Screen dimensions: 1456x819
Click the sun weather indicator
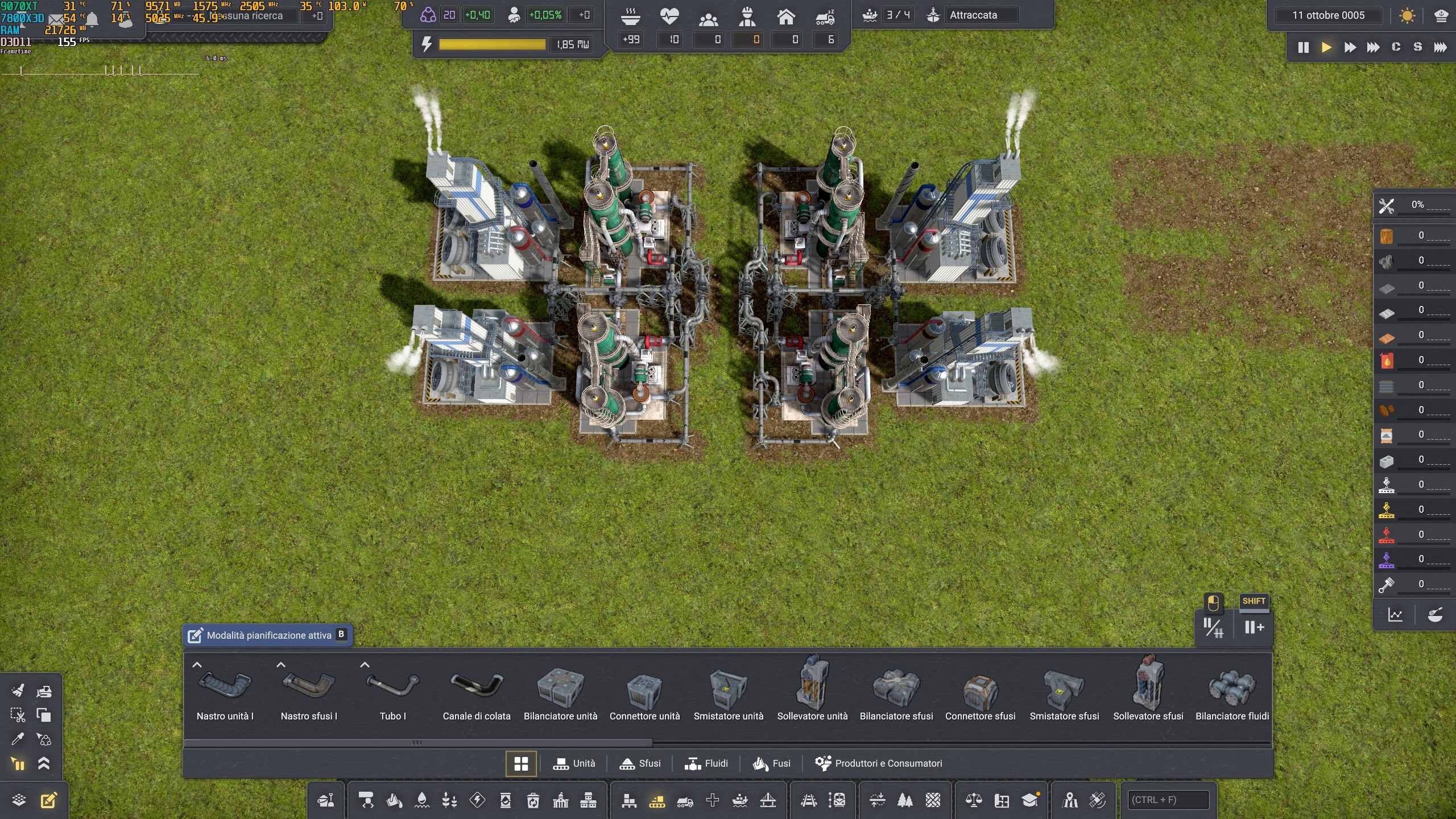(1408, 15)
